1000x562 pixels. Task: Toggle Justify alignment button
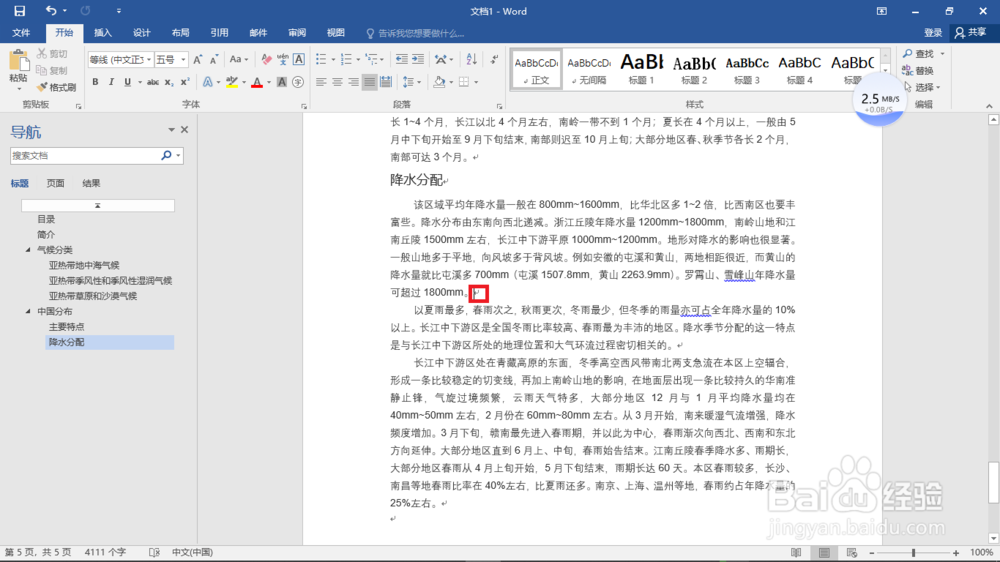[x=369, y=82]
